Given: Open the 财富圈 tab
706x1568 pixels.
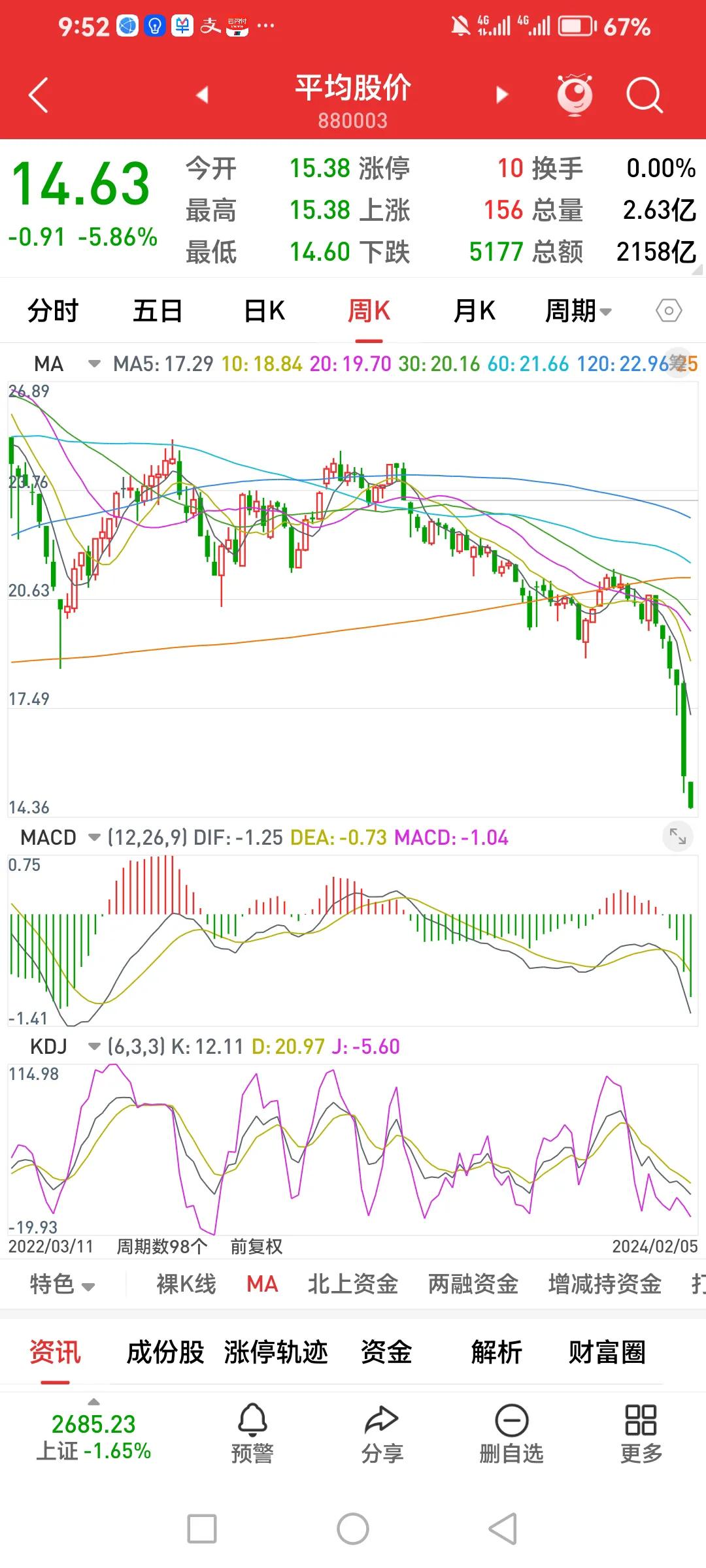Looking at the screenshot, I should click(607, 1352).
